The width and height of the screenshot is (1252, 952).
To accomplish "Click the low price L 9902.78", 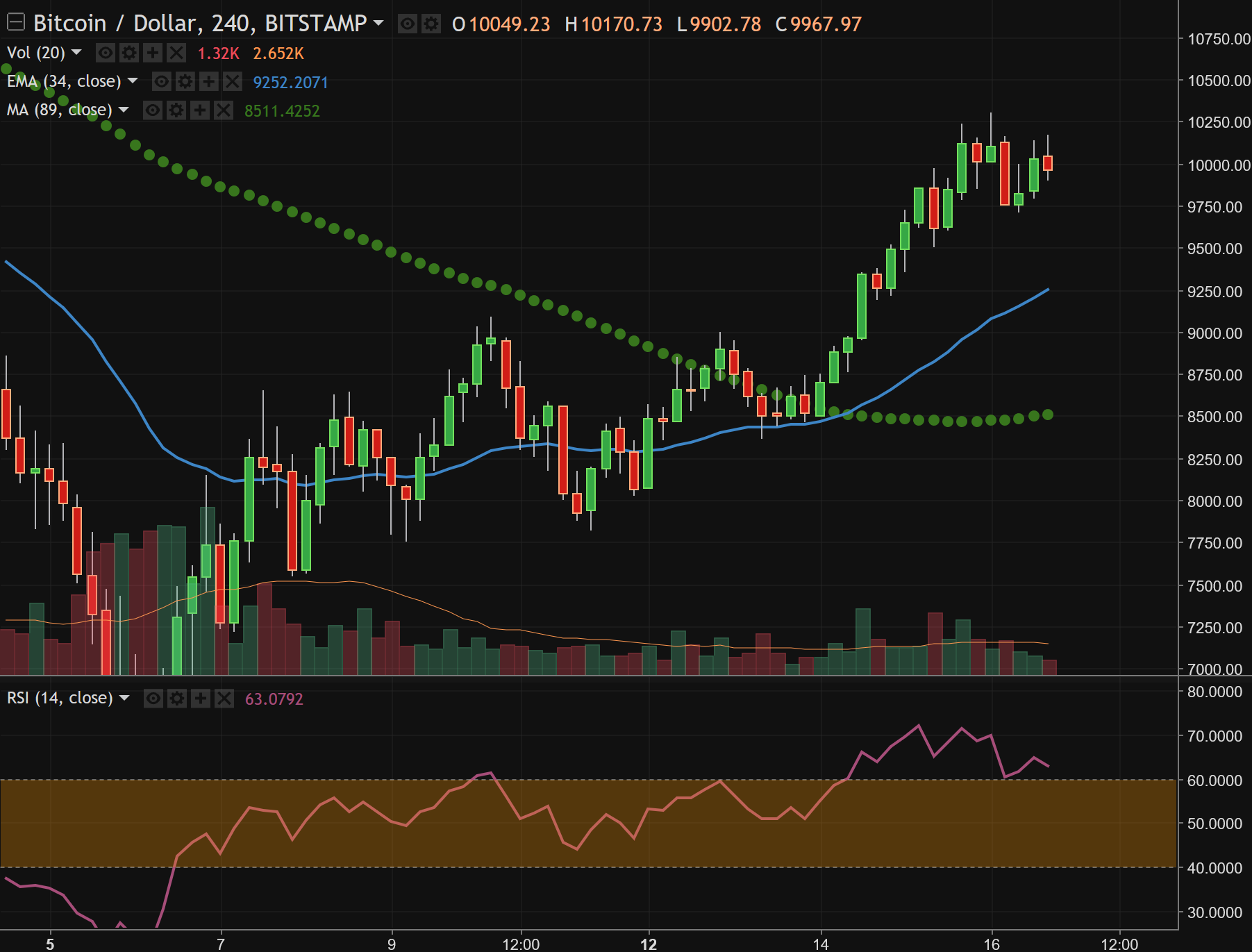I will coord(719,24).
